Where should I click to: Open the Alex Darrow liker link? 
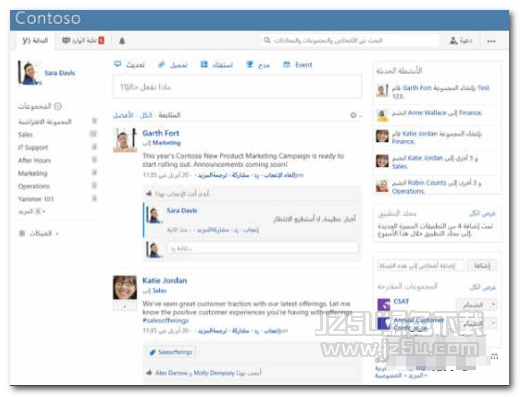click(171, 373)
